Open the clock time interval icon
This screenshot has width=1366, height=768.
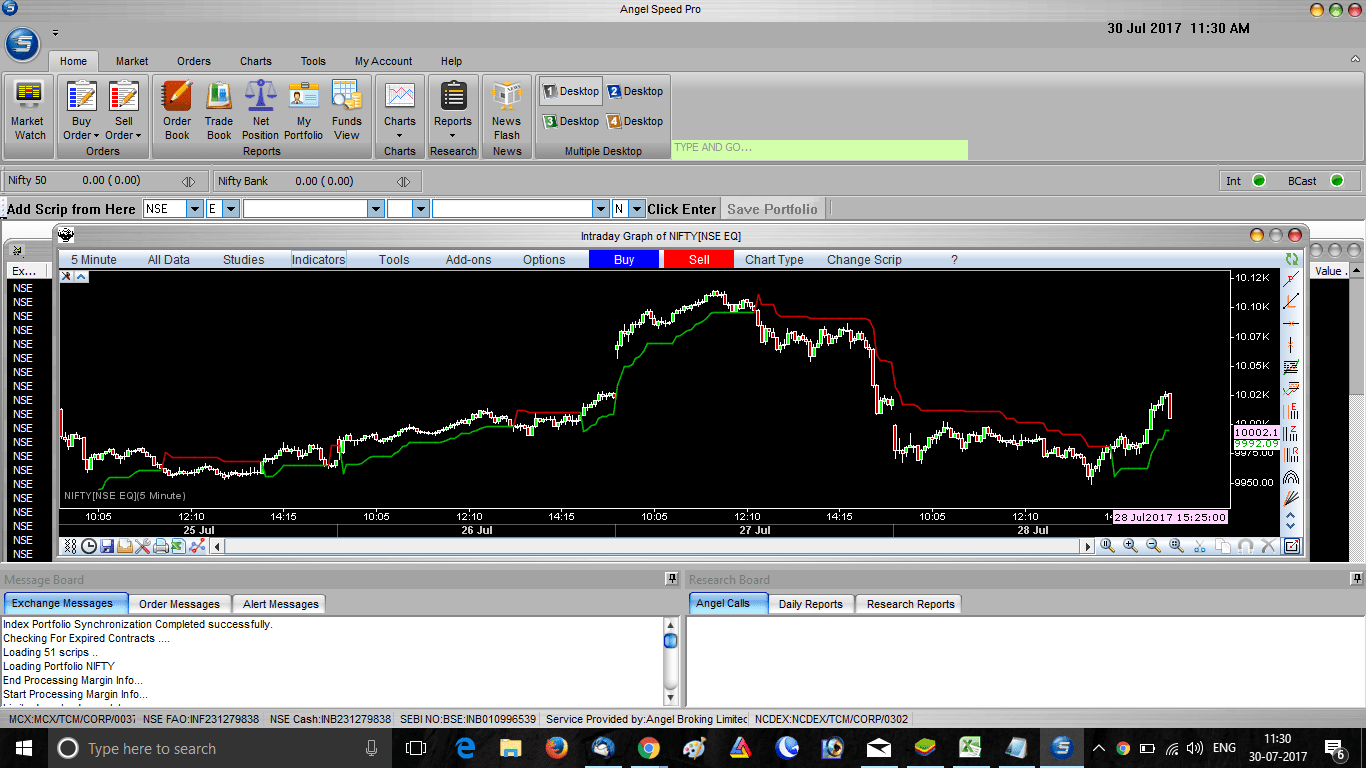89,546
